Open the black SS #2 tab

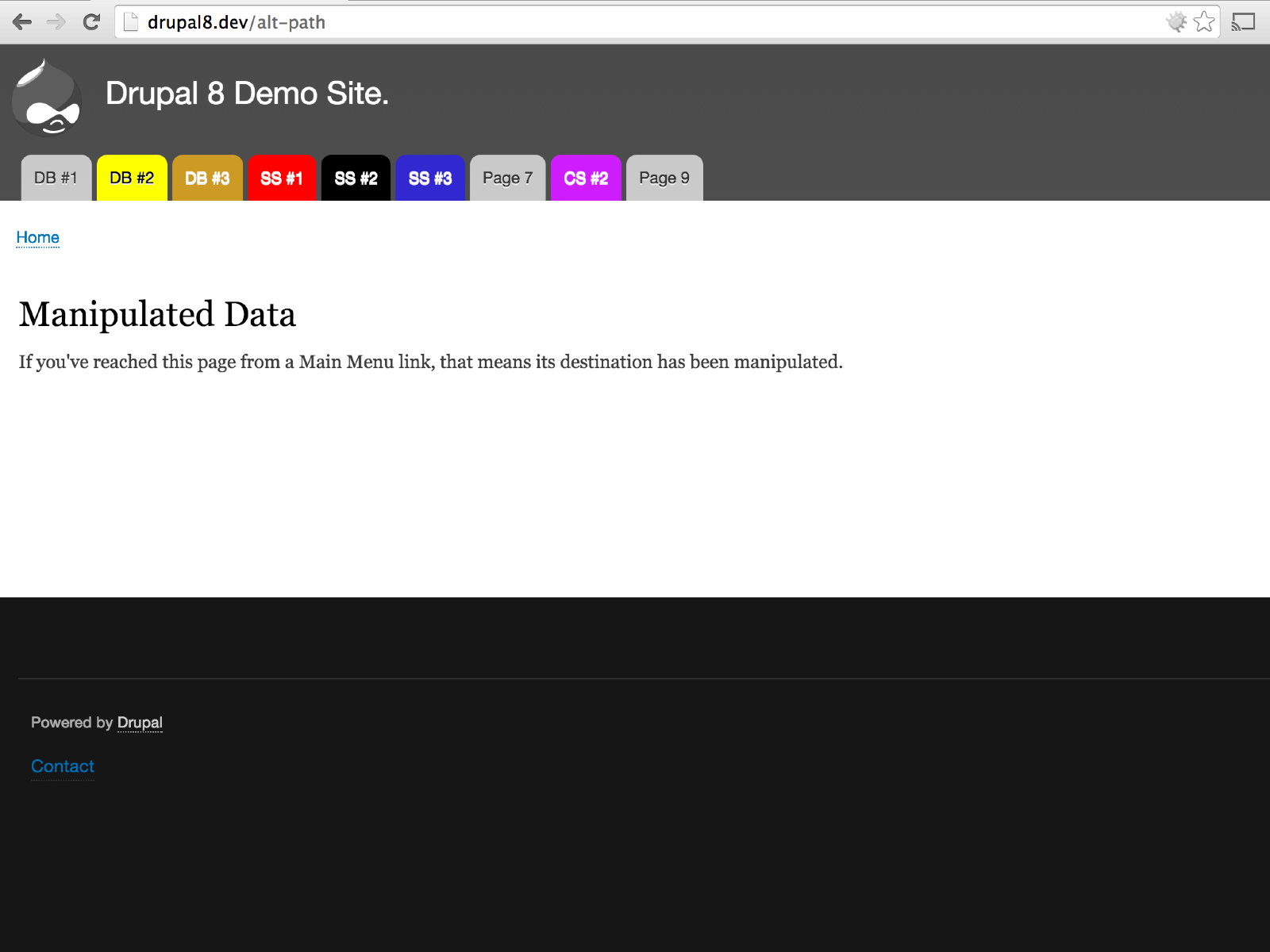tap(356, 178)
